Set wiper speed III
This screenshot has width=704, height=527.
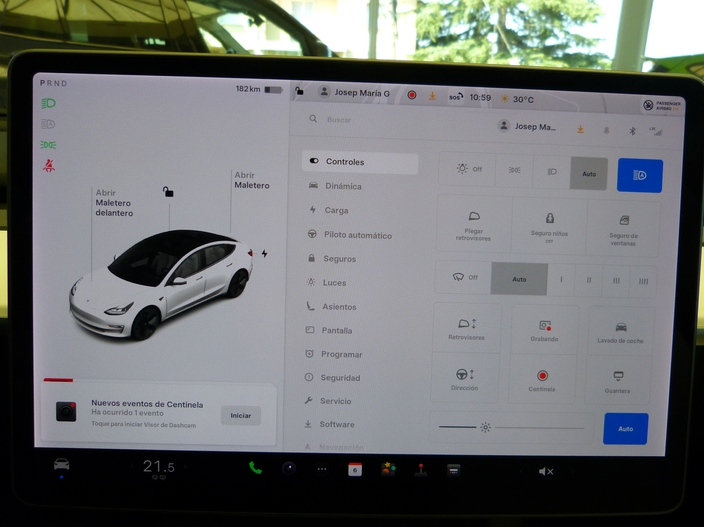point(616,281)
